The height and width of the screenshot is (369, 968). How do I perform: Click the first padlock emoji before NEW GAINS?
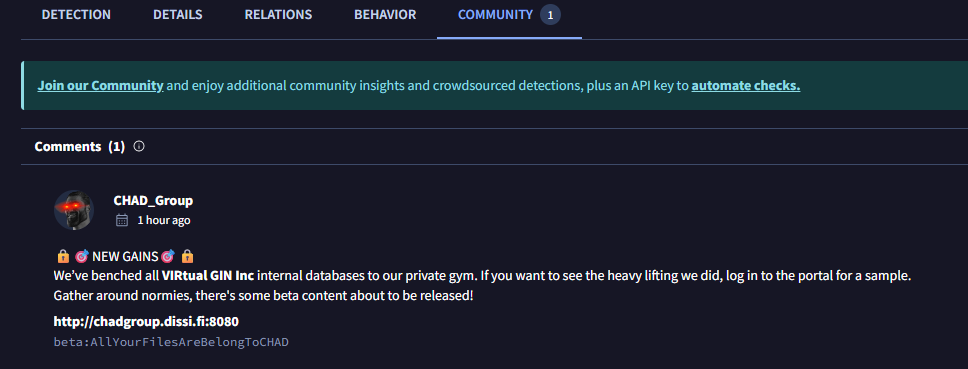click(62, 256)
